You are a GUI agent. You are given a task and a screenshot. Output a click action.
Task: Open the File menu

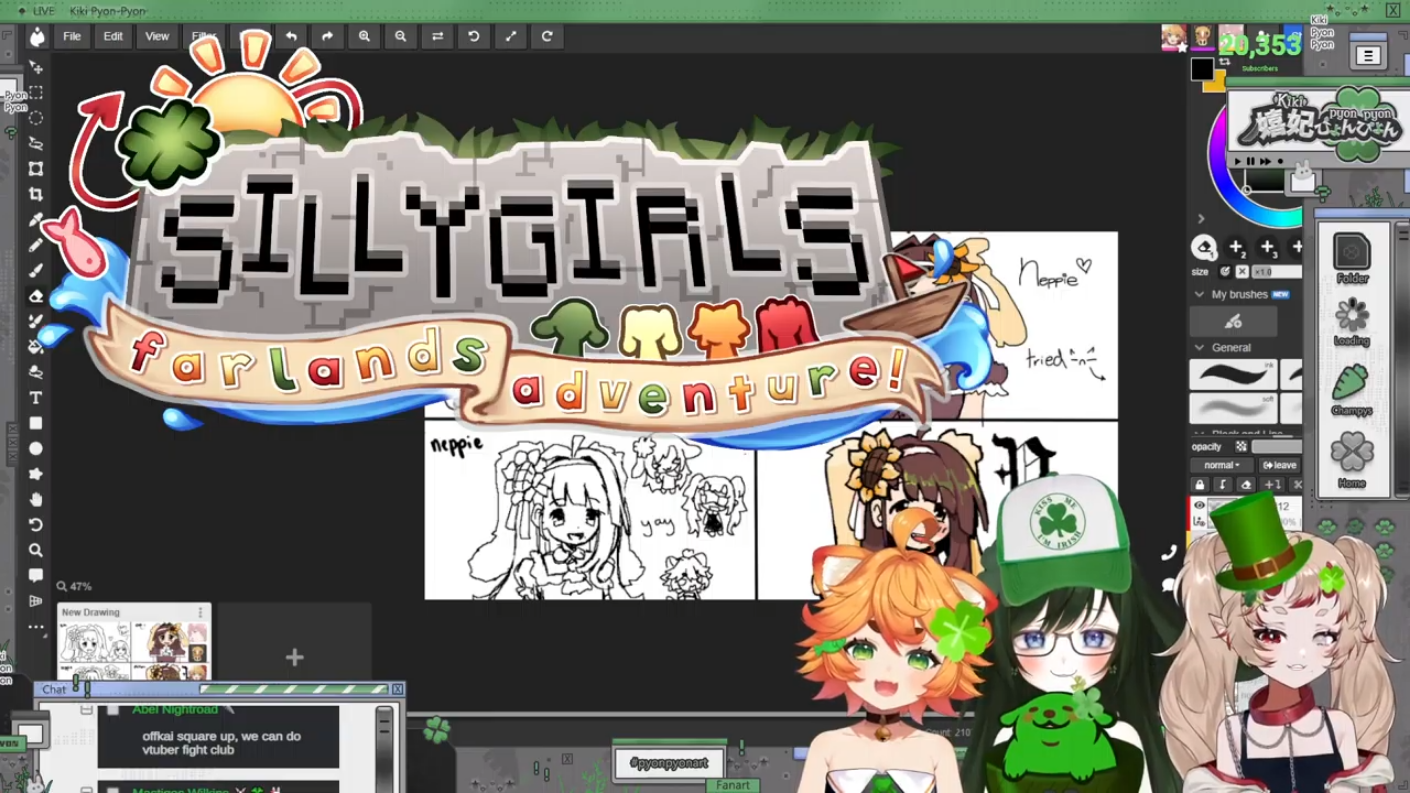tap(72, 36)
